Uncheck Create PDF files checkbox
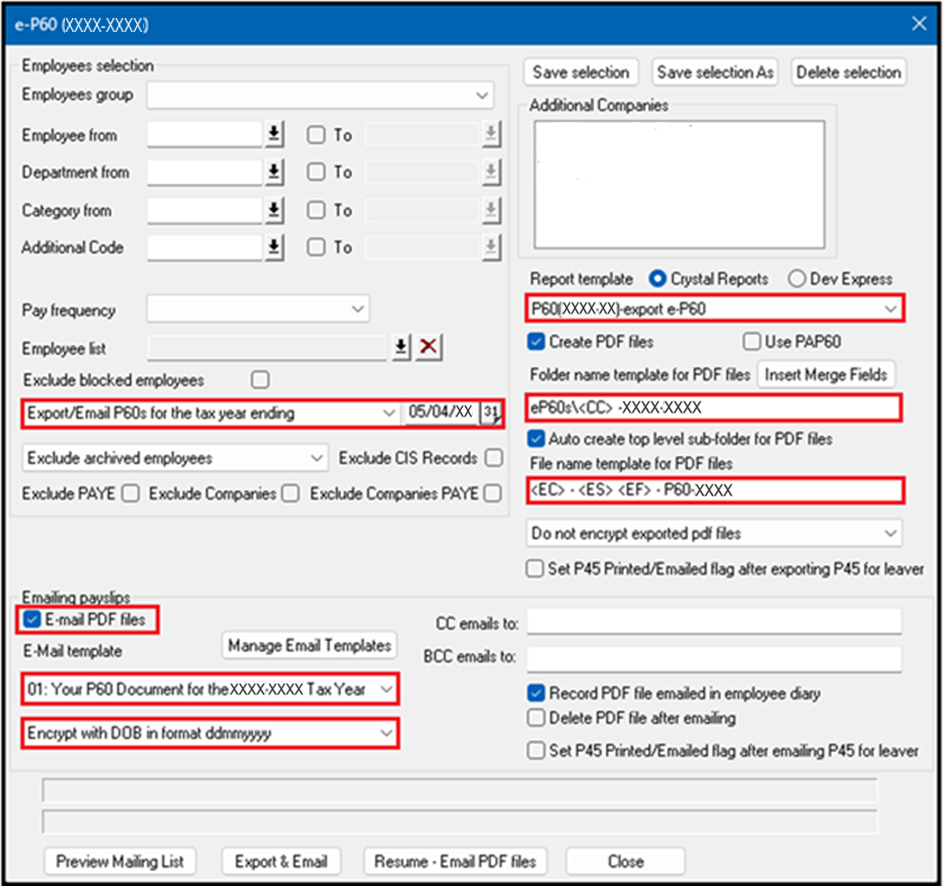The image size is (944, 886). pos(536,341)
